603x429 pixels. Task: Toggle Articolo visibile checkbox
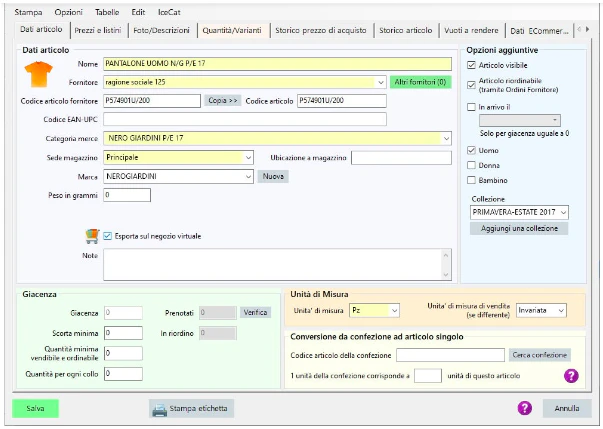pyautogui.click(x=471, y=65)
